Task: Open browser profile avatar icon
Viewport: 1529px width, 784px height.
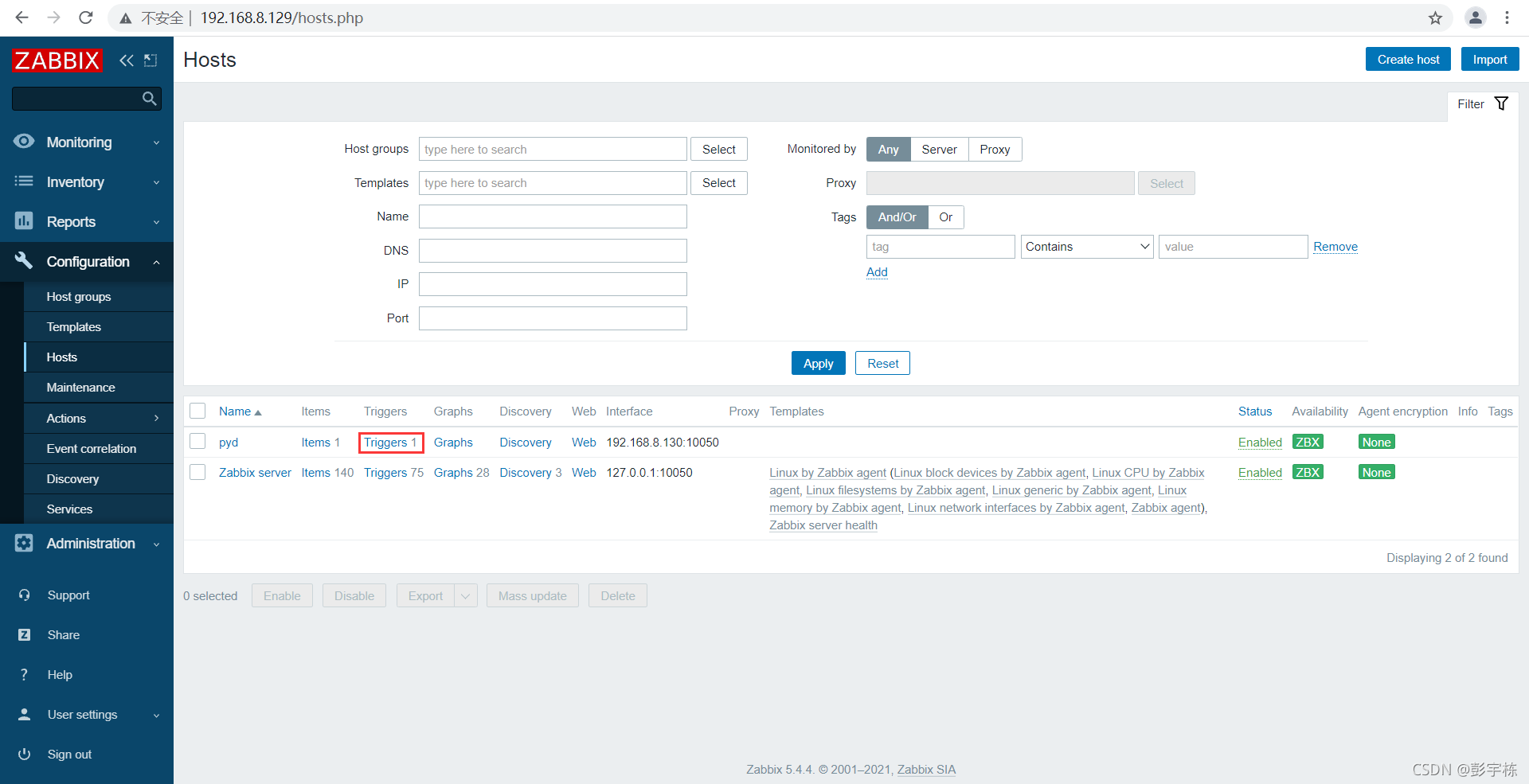Action: pos(1475,18)
